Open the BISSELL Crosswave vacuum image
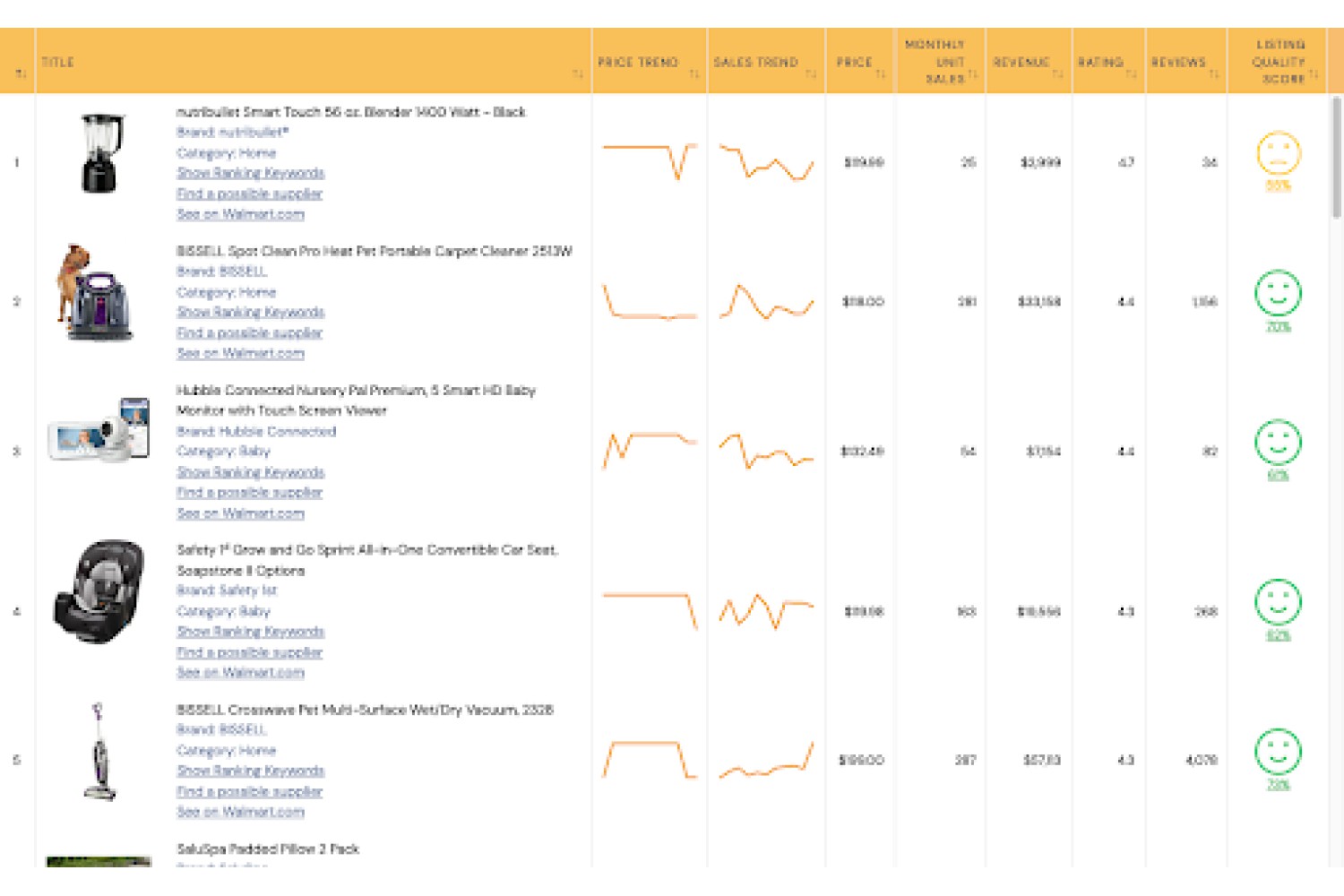Viewport: 1344px width, 896px height. tap(99, 752)
